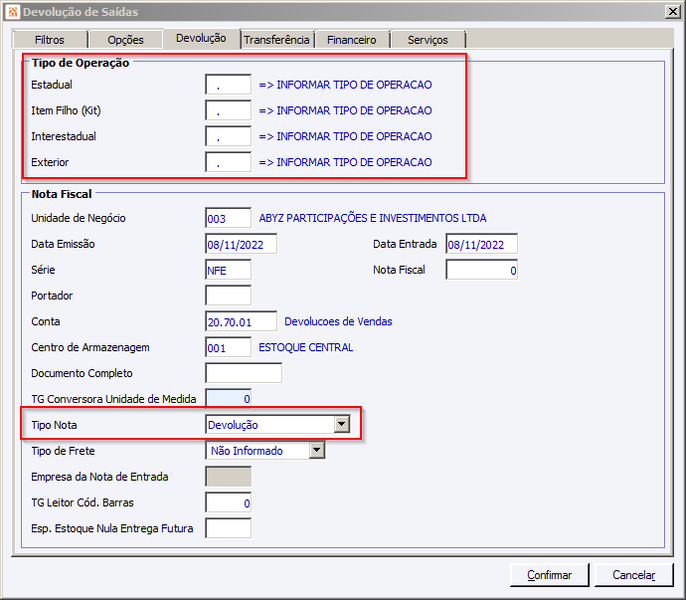Viewport: 686px width, 600px height.
Task: Click INFORMAR TIPO DE OPERACAO beside Item Filho
Action: coord(354,111)
